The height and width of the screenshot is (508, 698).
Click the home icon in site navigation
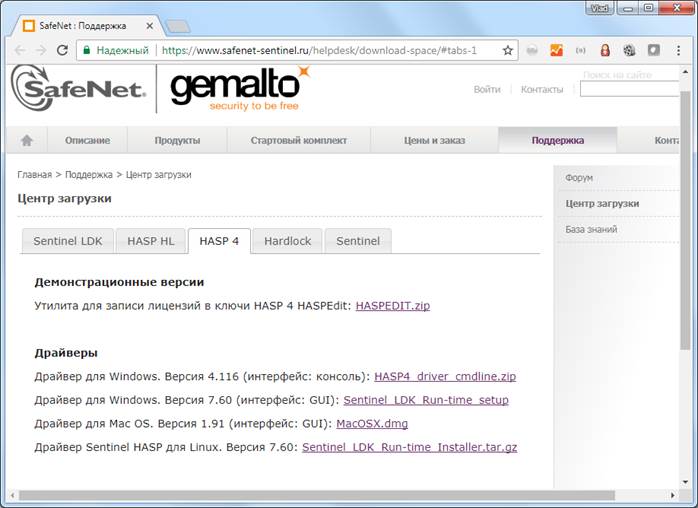[27, 141]
